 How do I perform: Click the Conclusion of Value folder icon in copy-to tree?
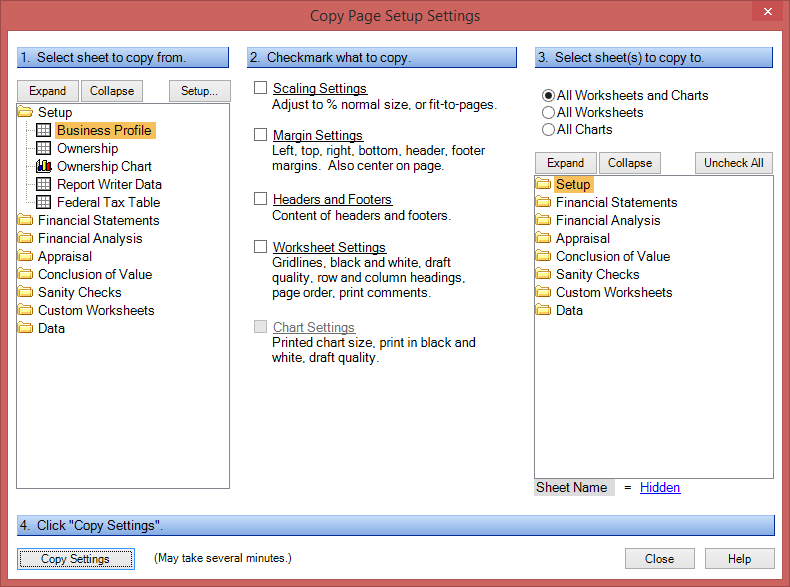click(x=543, y=256)
